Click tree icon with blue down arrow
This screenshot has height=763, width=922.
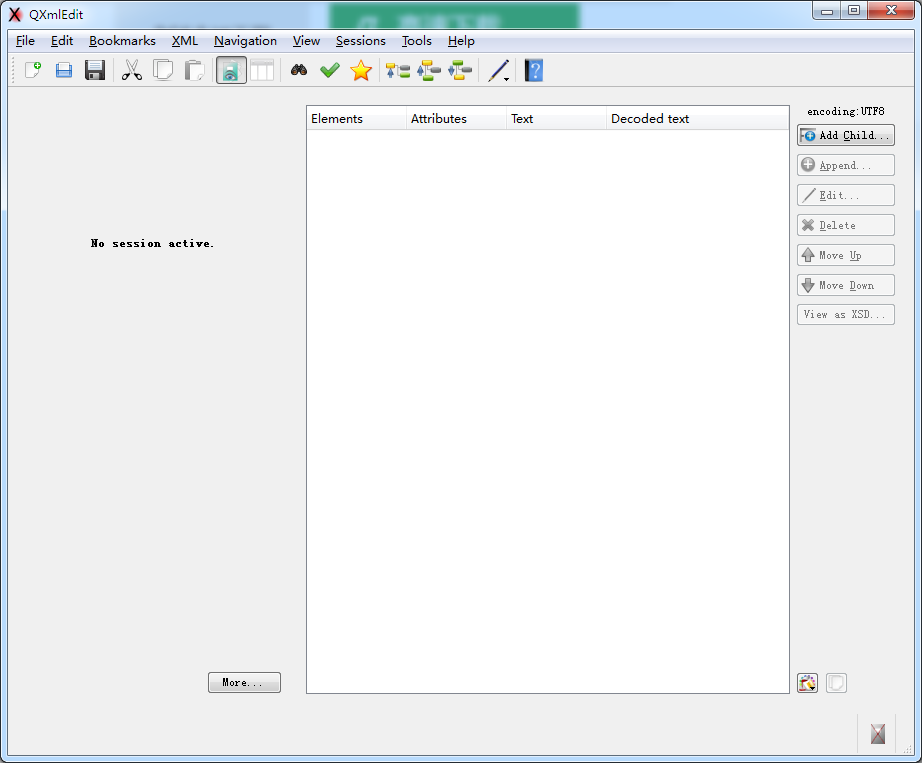[460, 71]
